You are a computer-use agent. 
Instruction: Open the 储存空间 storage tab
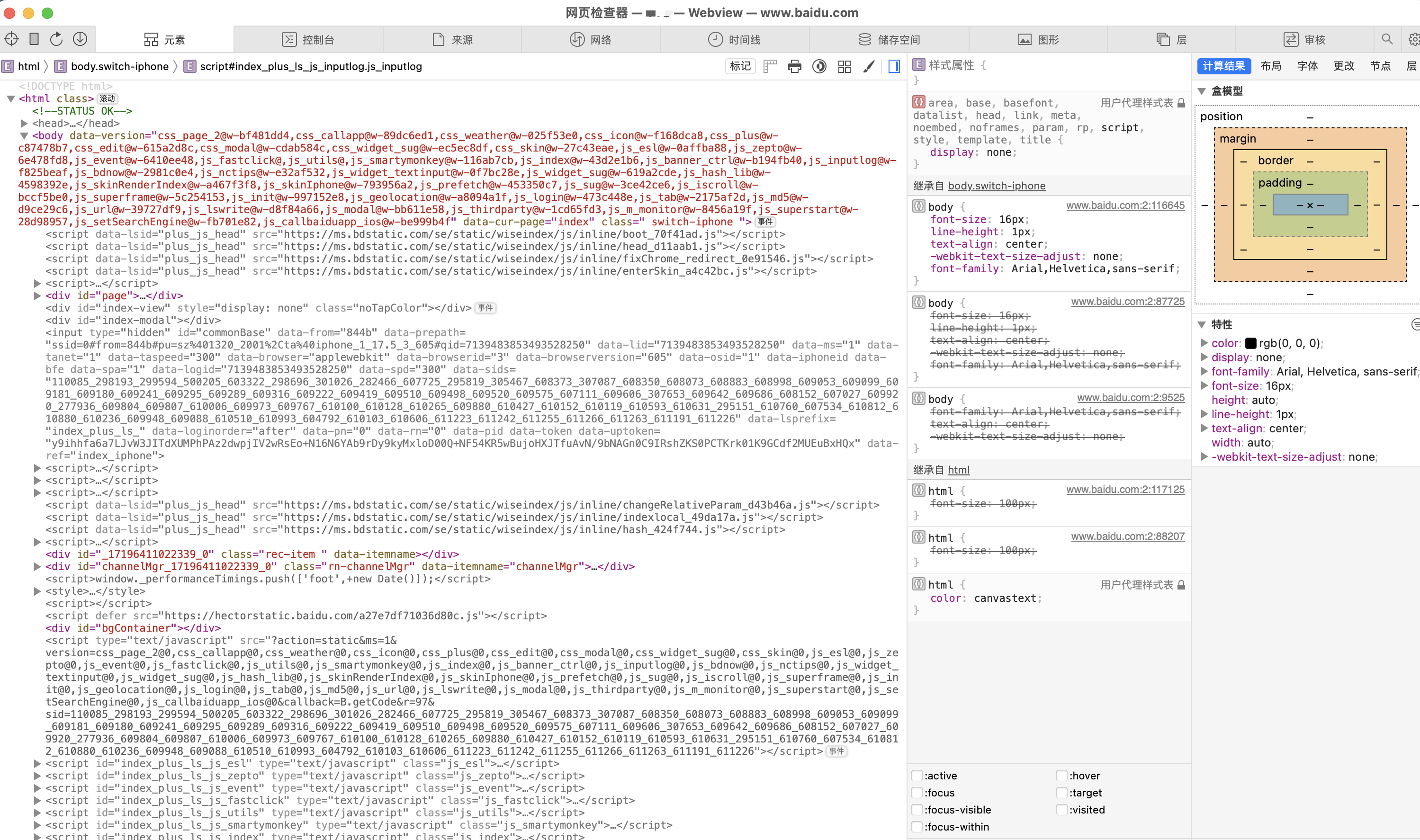(x=889, y=39)
